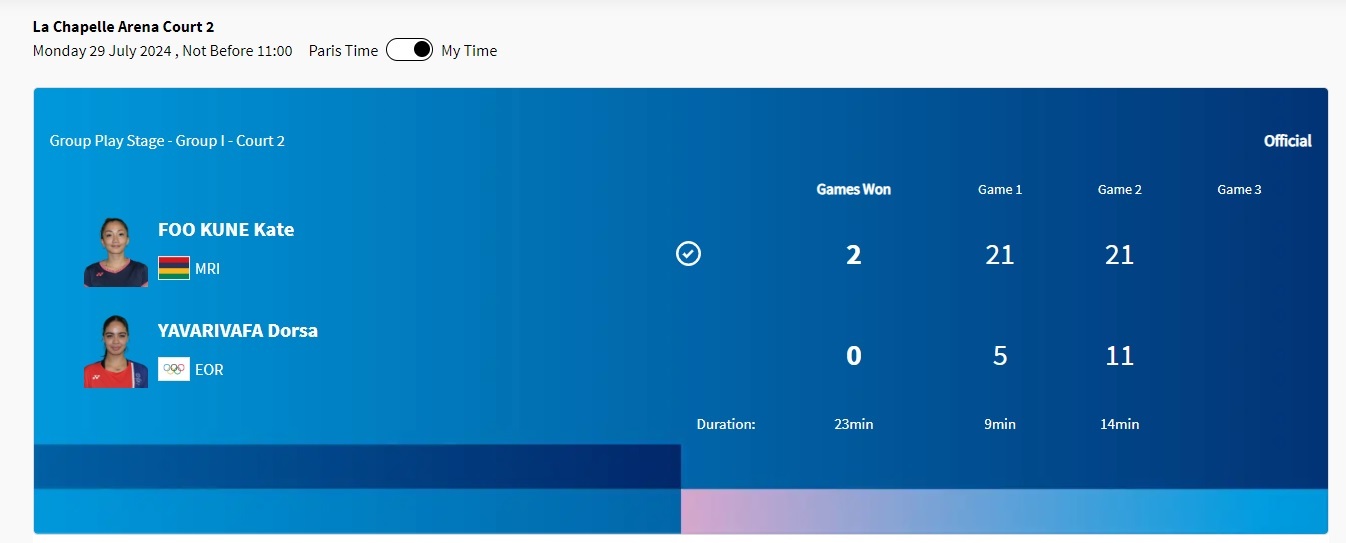Click the Paris Time label
1346x543 pixels.
click(343, 50)
